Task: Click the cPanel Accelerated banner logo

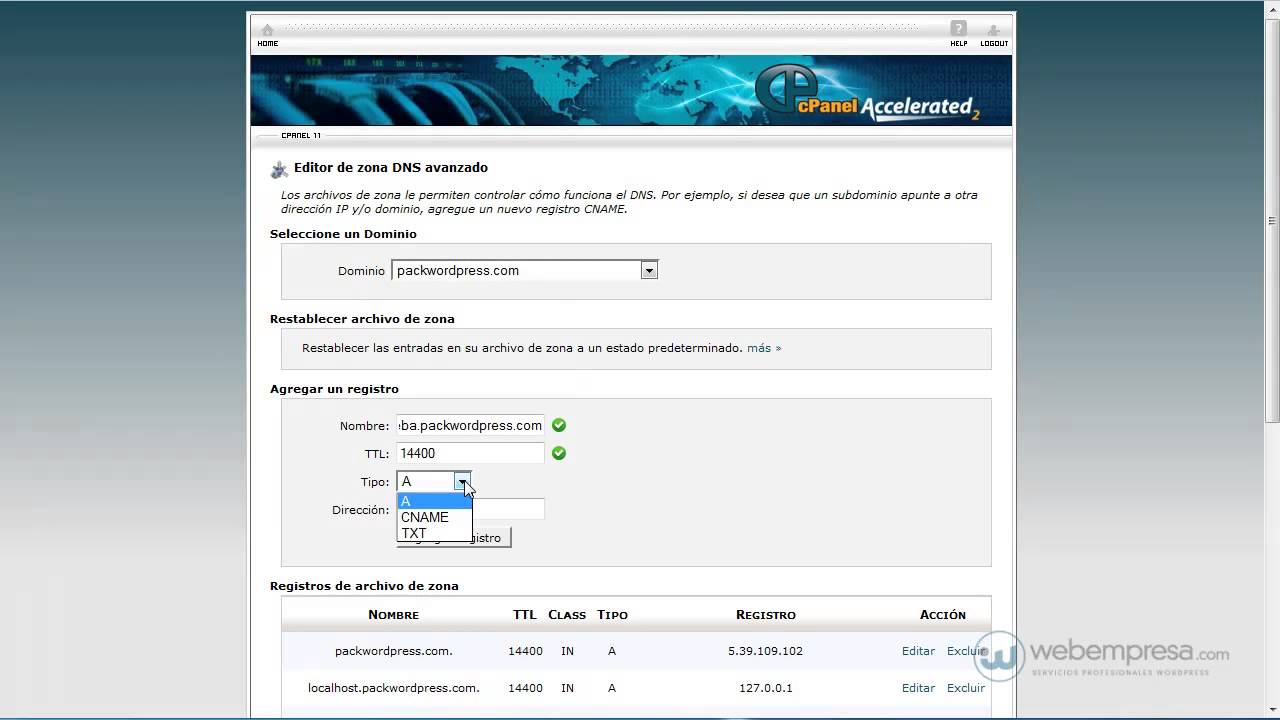Action: coord(866,94)
